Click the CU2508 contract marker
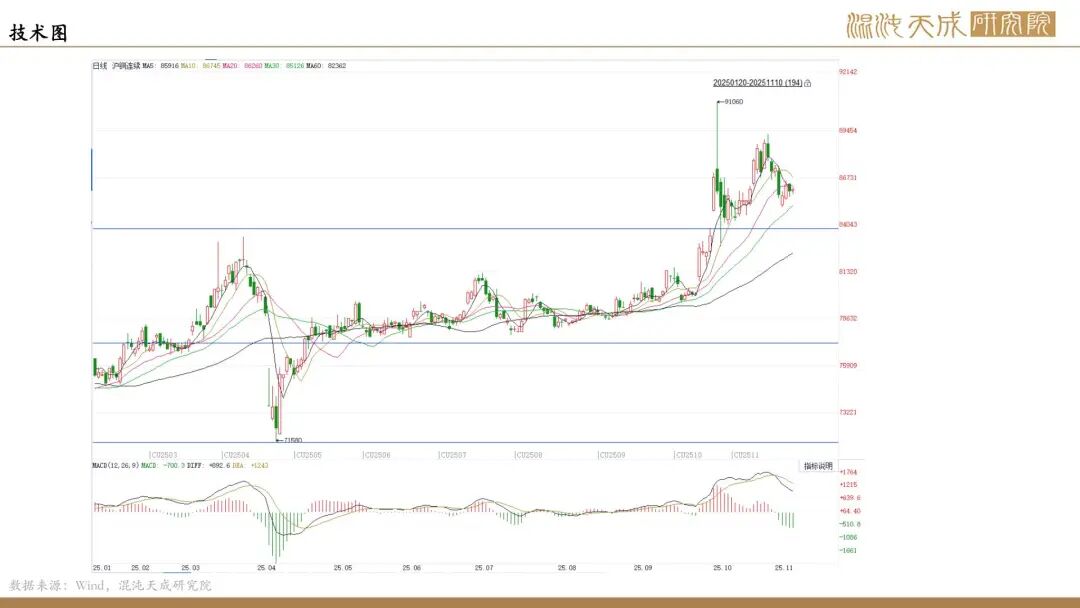This screenshot has width=1080, height=608. pos(528,455)
